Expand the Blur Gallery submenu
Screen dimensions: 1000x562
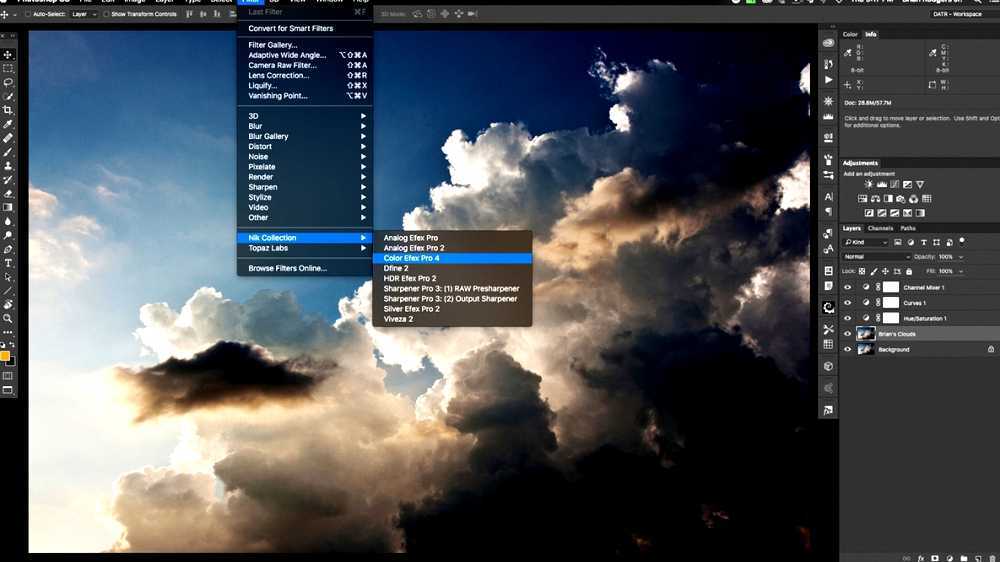coord(305,136)
